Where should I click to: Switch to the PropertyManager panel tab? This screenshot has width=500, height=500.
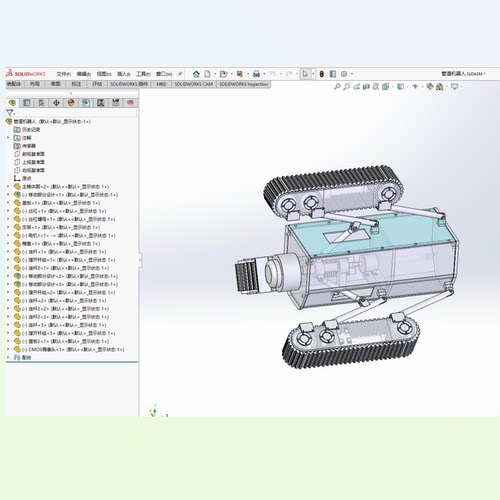(27, 103)
